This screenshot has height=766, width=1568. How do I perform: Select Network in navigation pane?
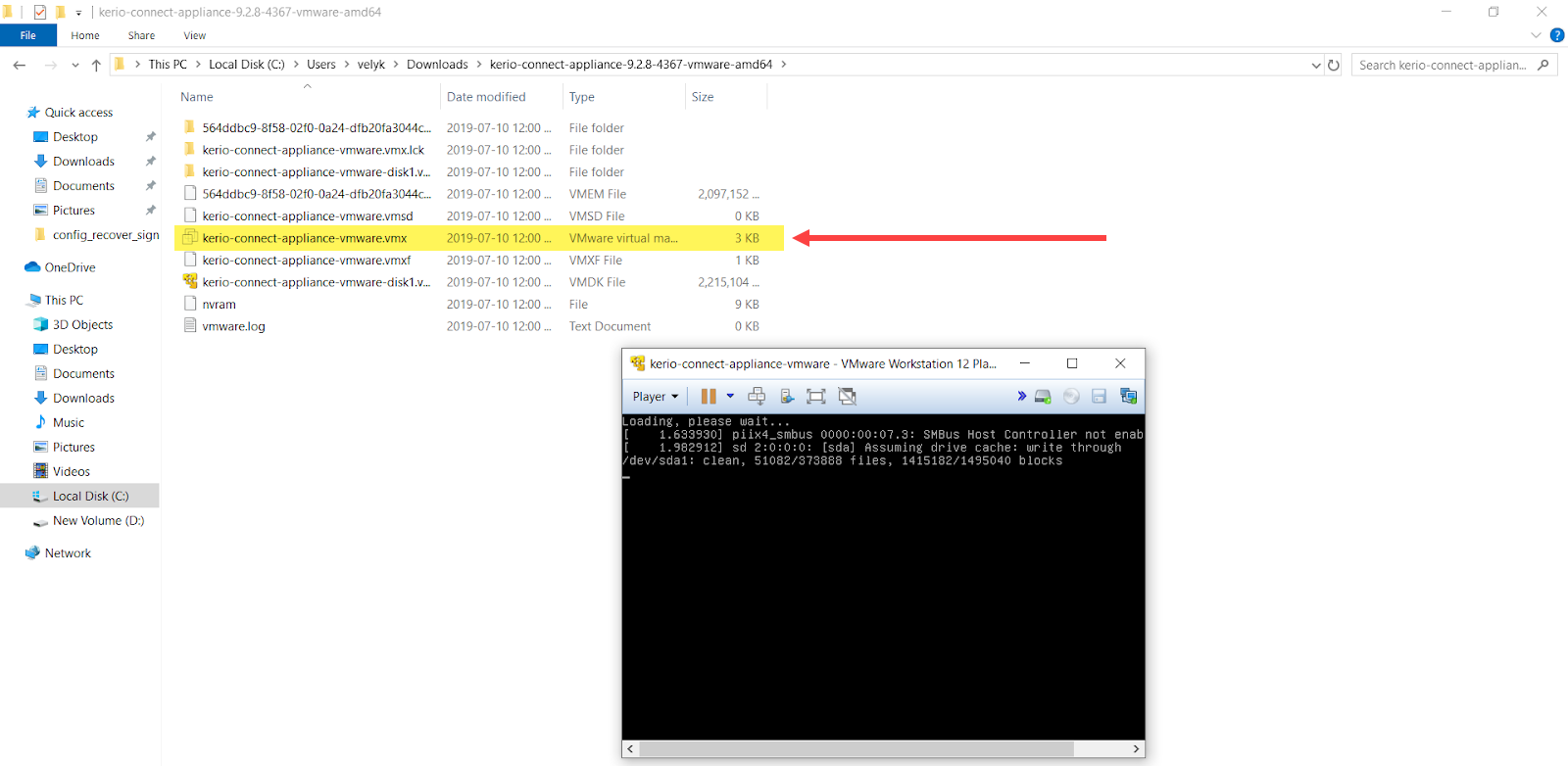[x=68, y=553]
